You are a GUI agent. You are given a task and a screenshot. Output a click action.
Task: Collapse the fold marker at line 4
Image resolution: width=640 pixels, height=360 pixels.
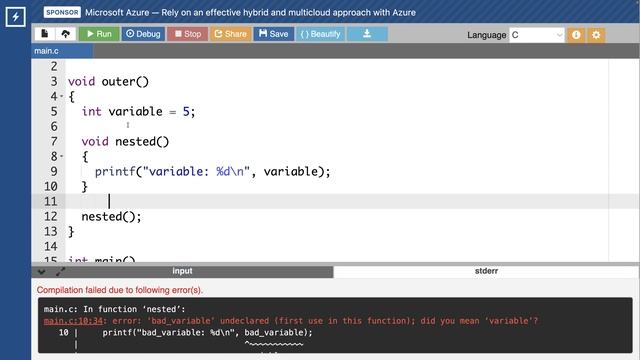coord(62,97)
